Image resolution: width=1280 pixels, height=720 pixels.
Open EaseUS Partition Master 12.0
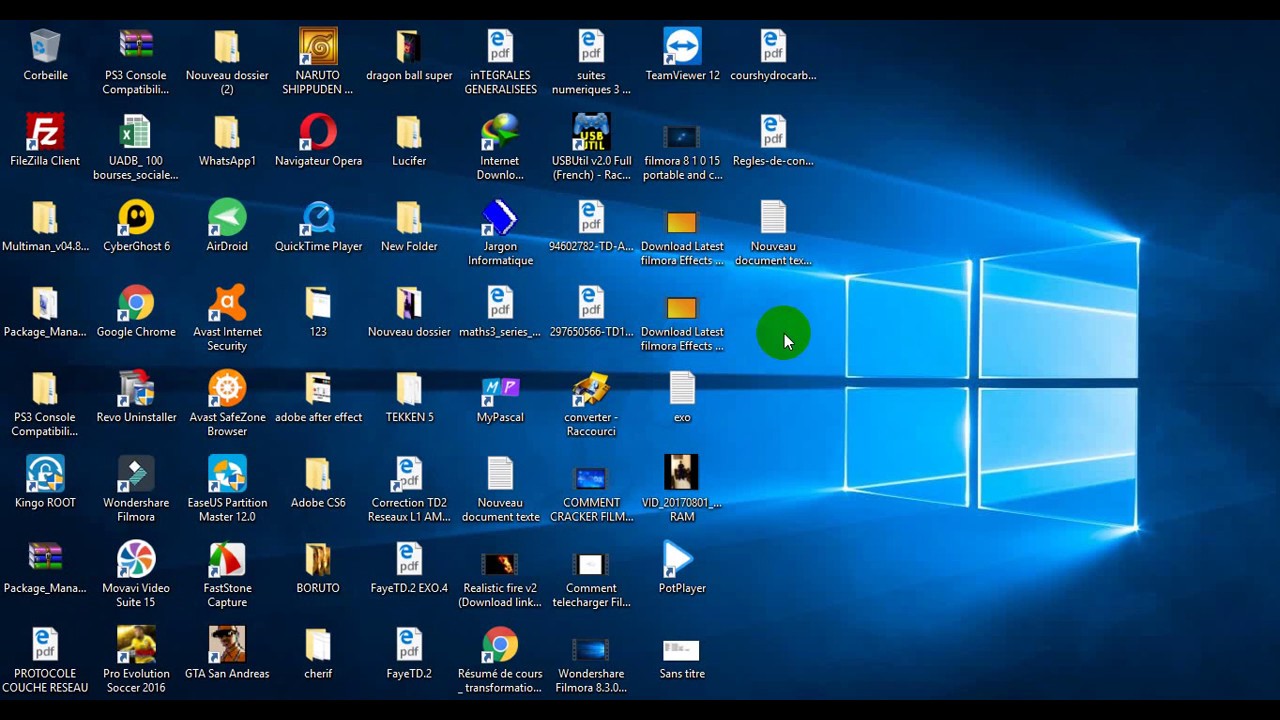point(227,474)
